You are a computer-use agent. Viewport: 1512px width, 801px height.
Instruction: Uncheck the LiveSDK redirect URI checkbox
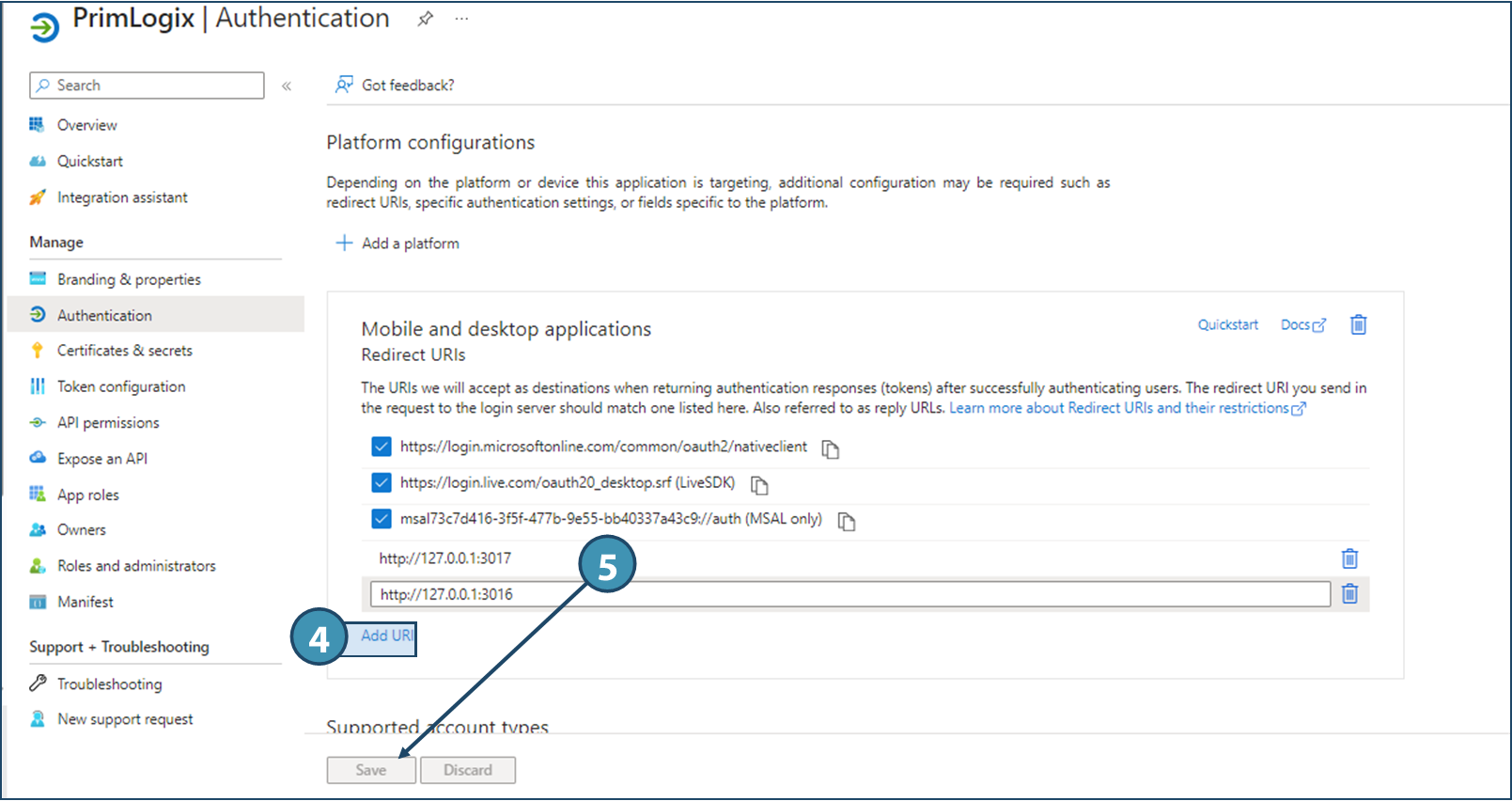pyautogui.click(x=382, y=483)
